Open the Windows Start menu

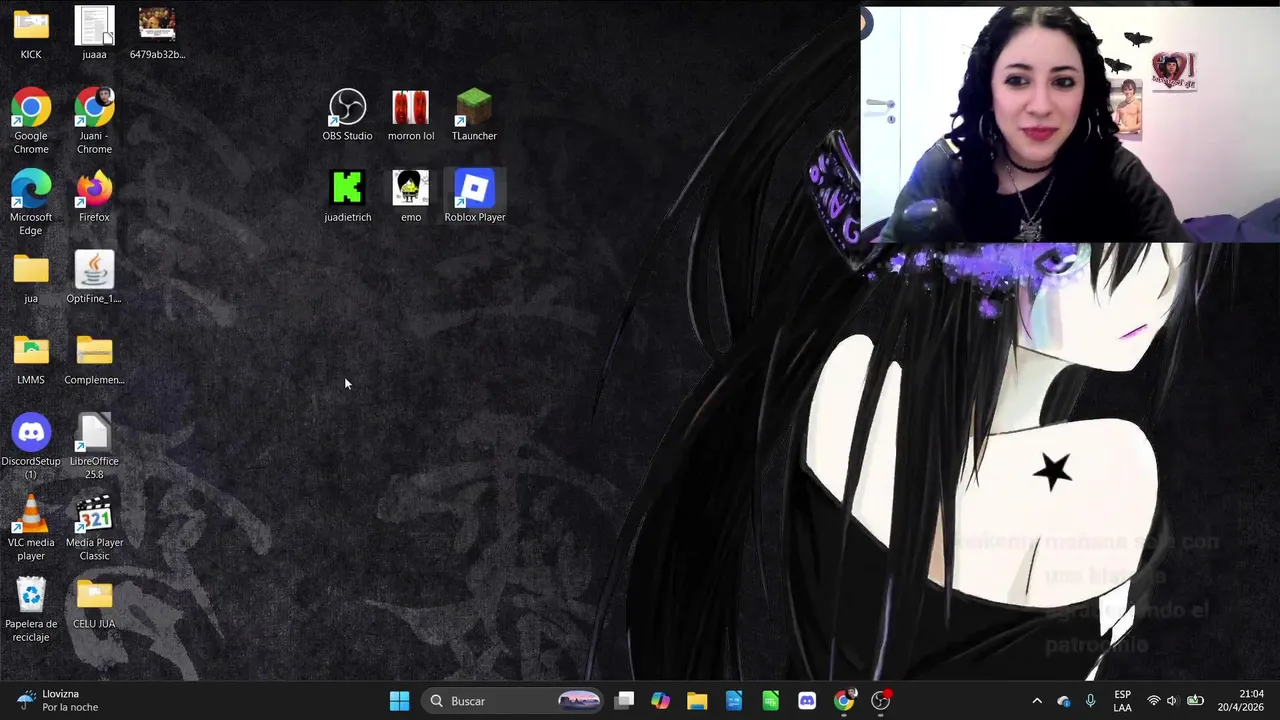(x=399, y=701)
